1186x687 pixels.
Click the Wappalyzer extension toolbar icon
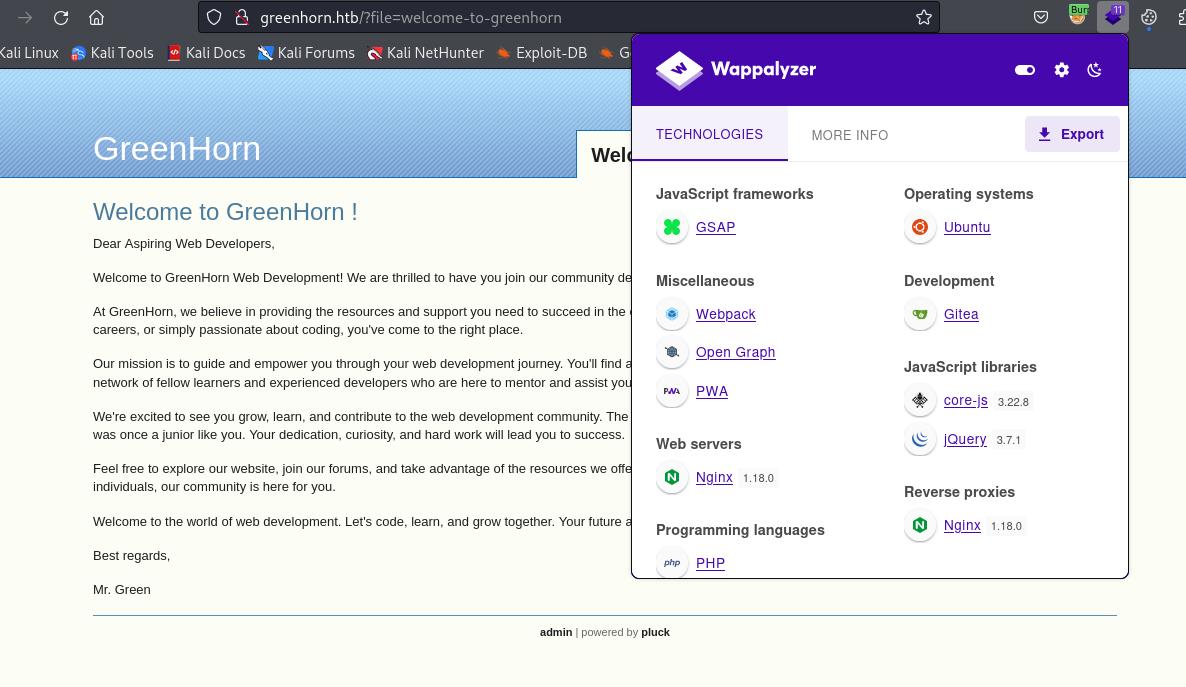tap(1113, 16)
